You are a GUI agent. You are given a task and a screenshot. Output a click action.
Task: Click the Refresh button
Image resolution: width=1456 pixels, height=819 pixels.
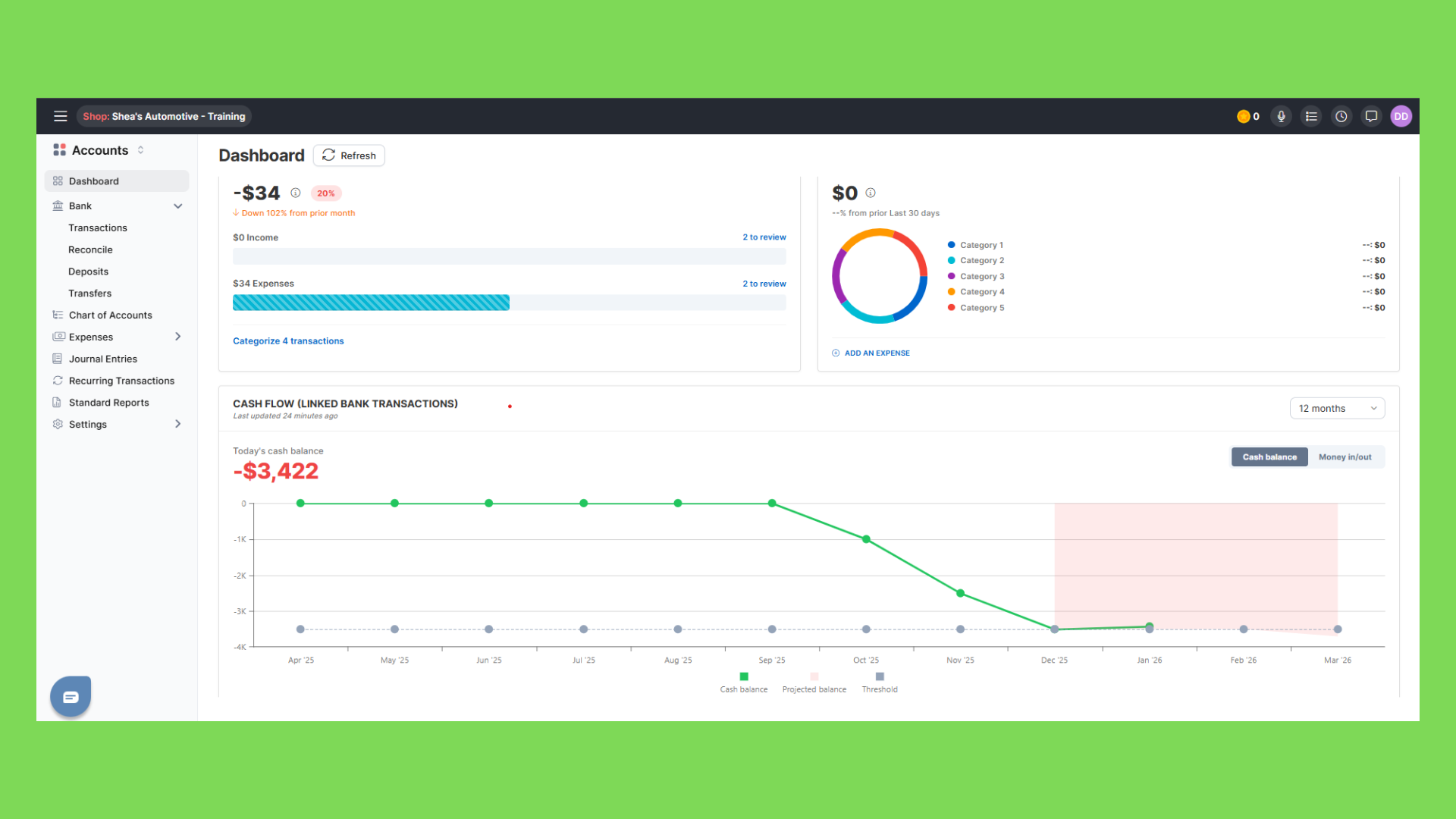point(349,155)
